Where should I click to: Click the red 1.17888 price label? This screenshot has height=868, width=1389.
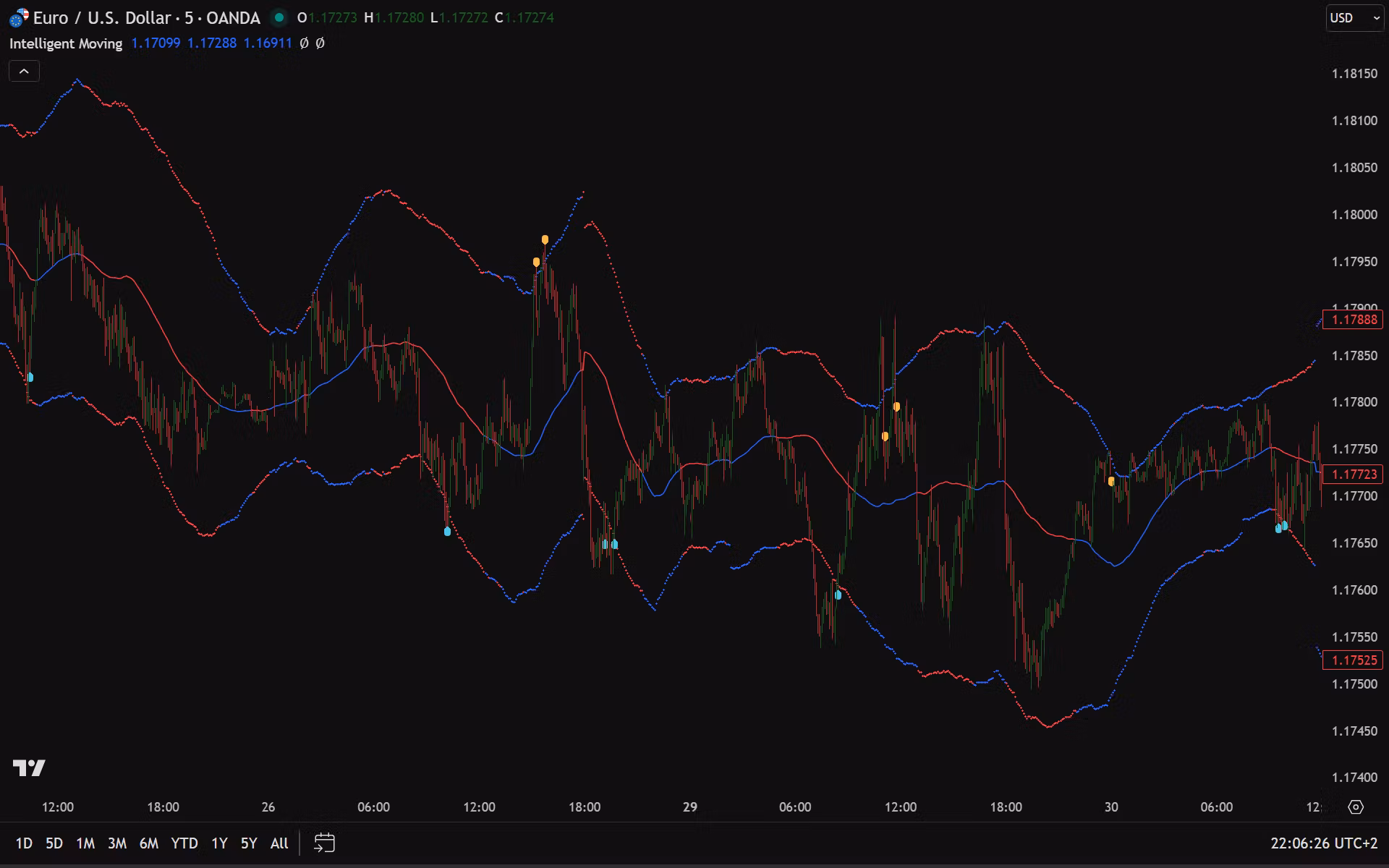pyautogui.click(x=1352, y=320)
